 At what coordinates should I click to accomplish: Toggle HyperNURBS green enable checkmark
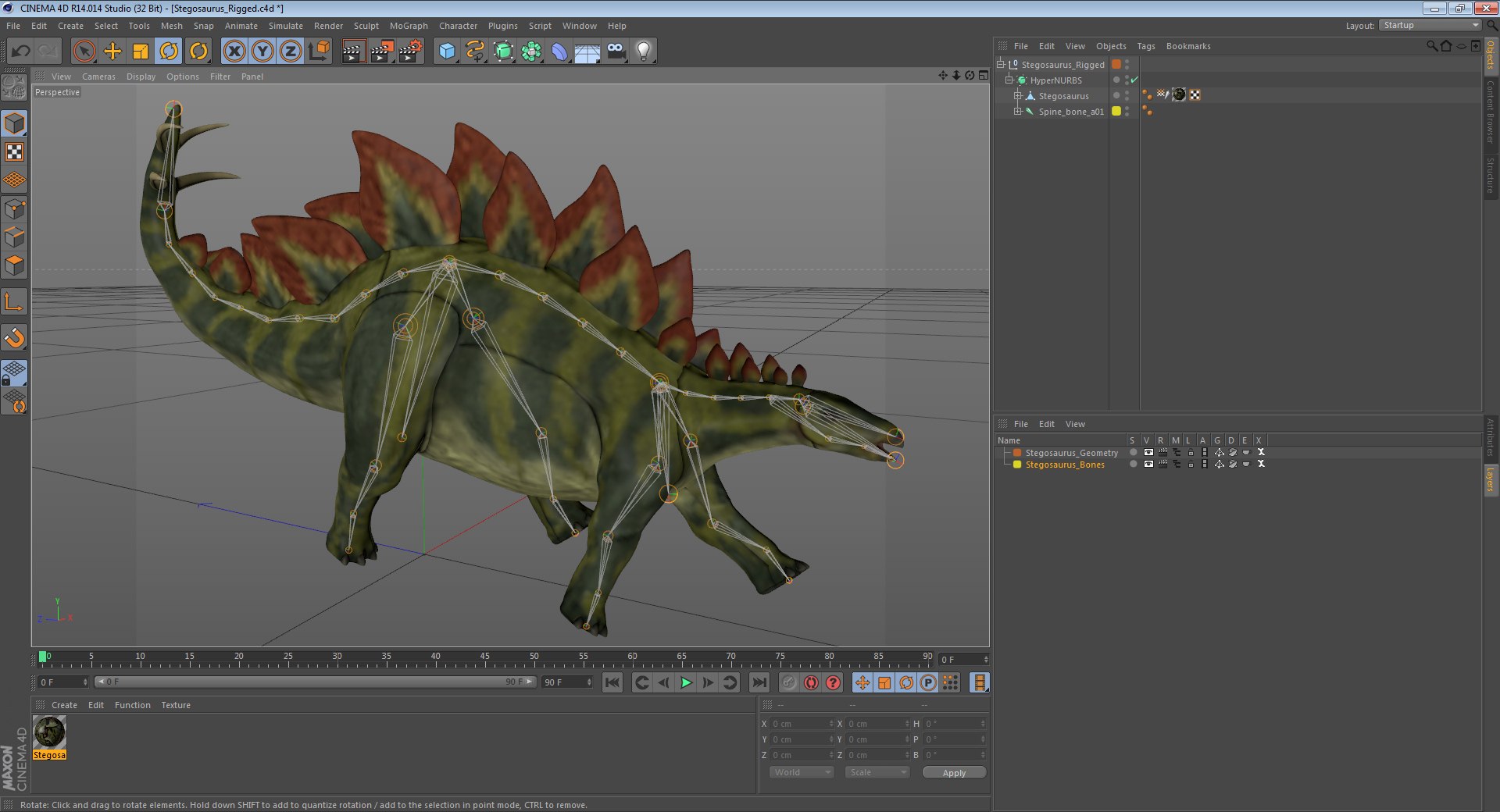pyautogui.click(x=1134, y=80)
